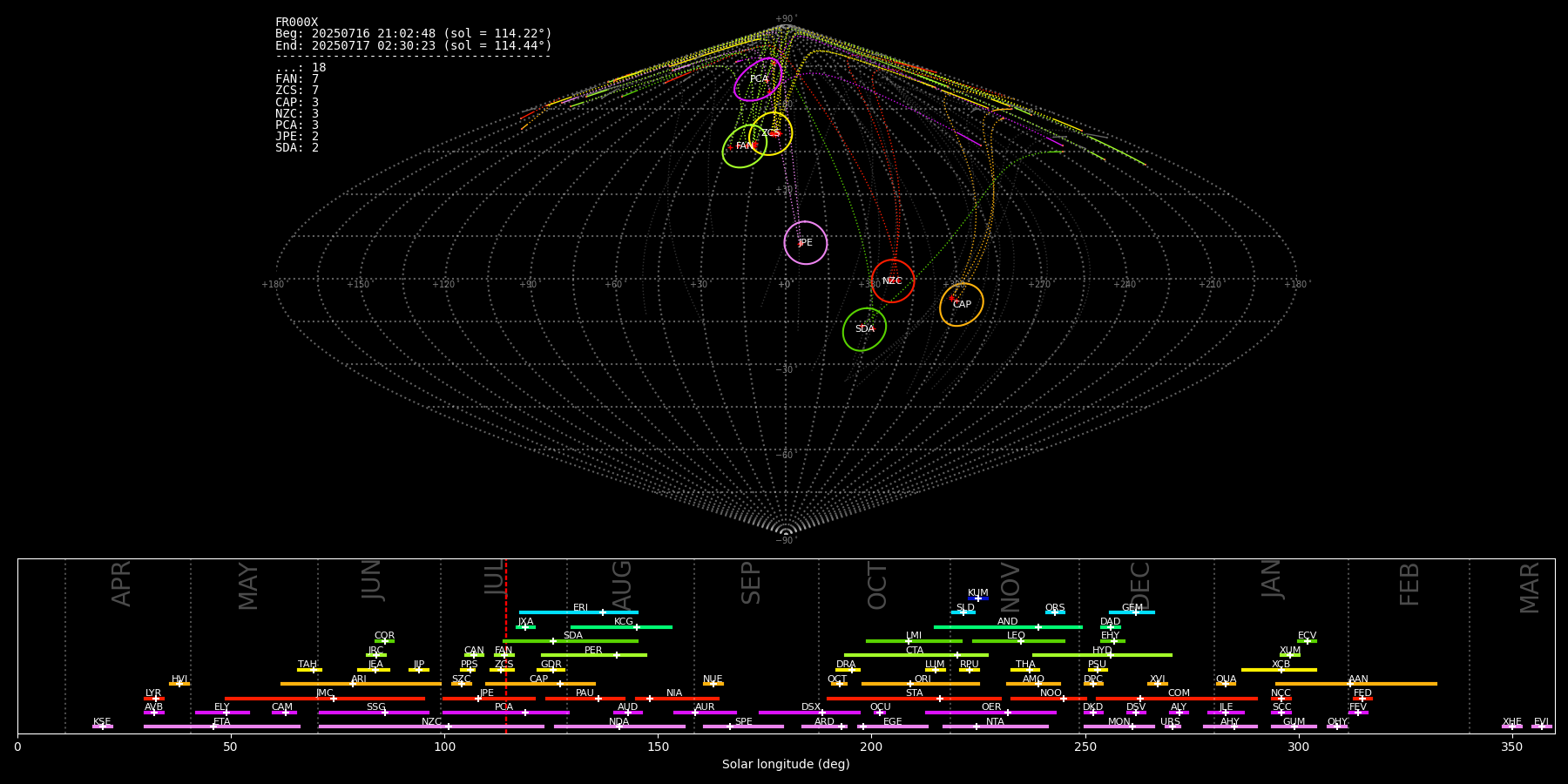Click the 'DEC' month label
The width and height of the screenshot is (1568, 784).
pos(1140,585)
